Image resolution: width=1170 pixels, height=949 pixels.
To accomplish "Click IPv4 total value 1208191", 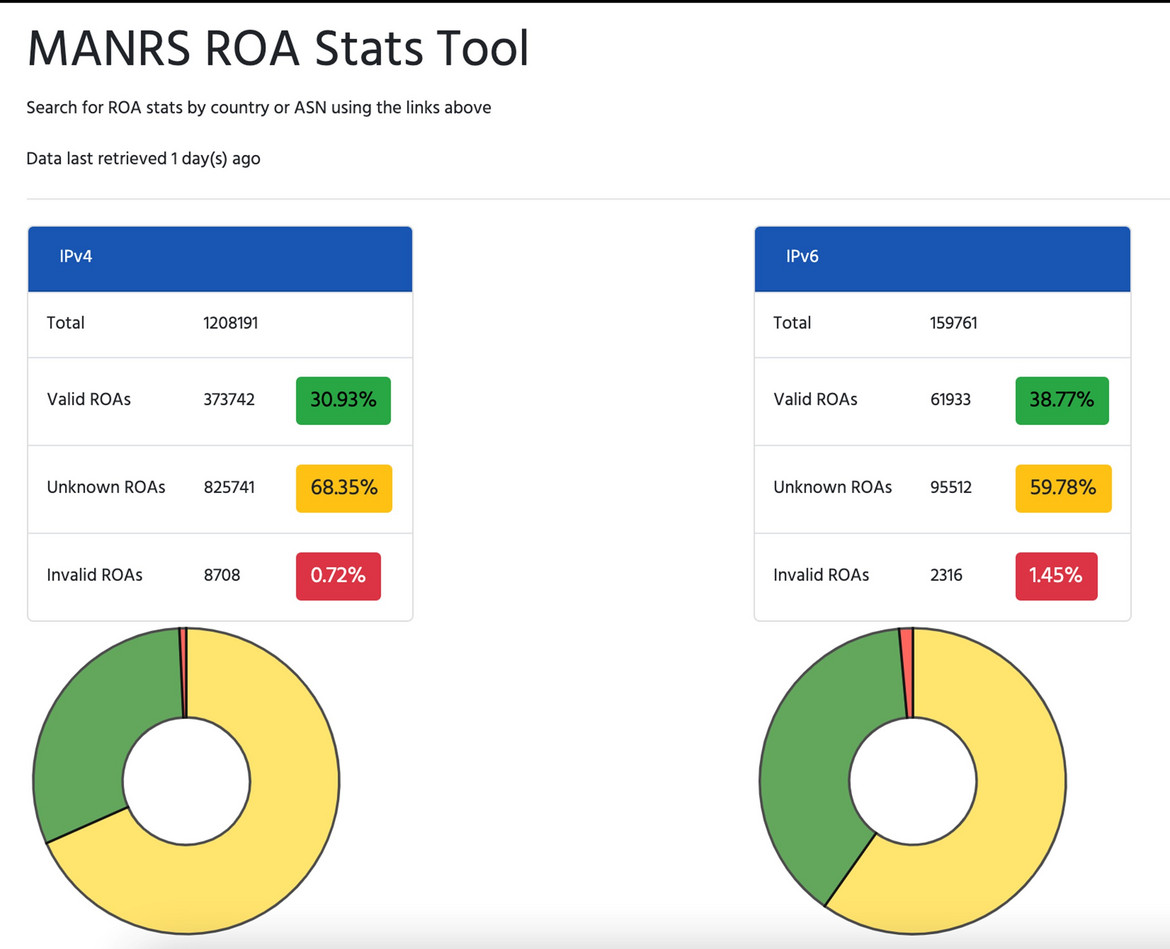I will point(231,323).
